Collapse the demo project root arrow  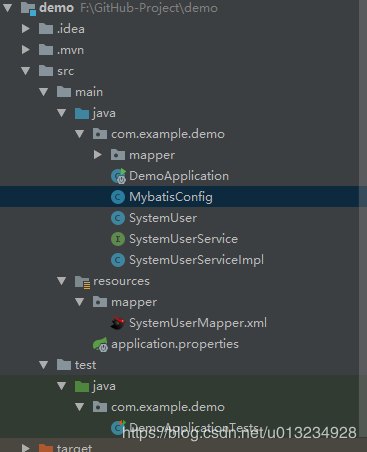[7, 8]
